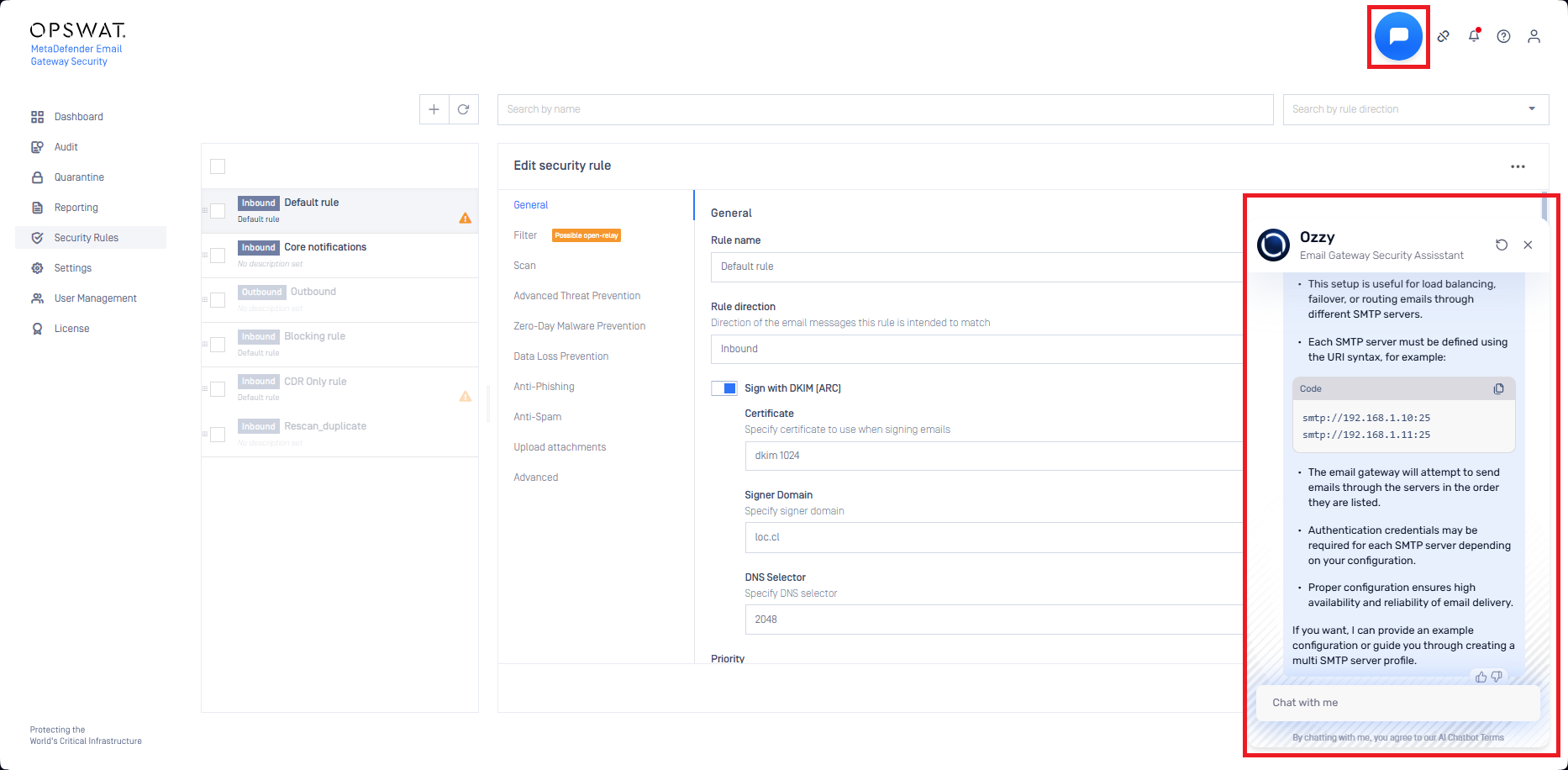Open the help question mark icon

[x=1503, y=36]
